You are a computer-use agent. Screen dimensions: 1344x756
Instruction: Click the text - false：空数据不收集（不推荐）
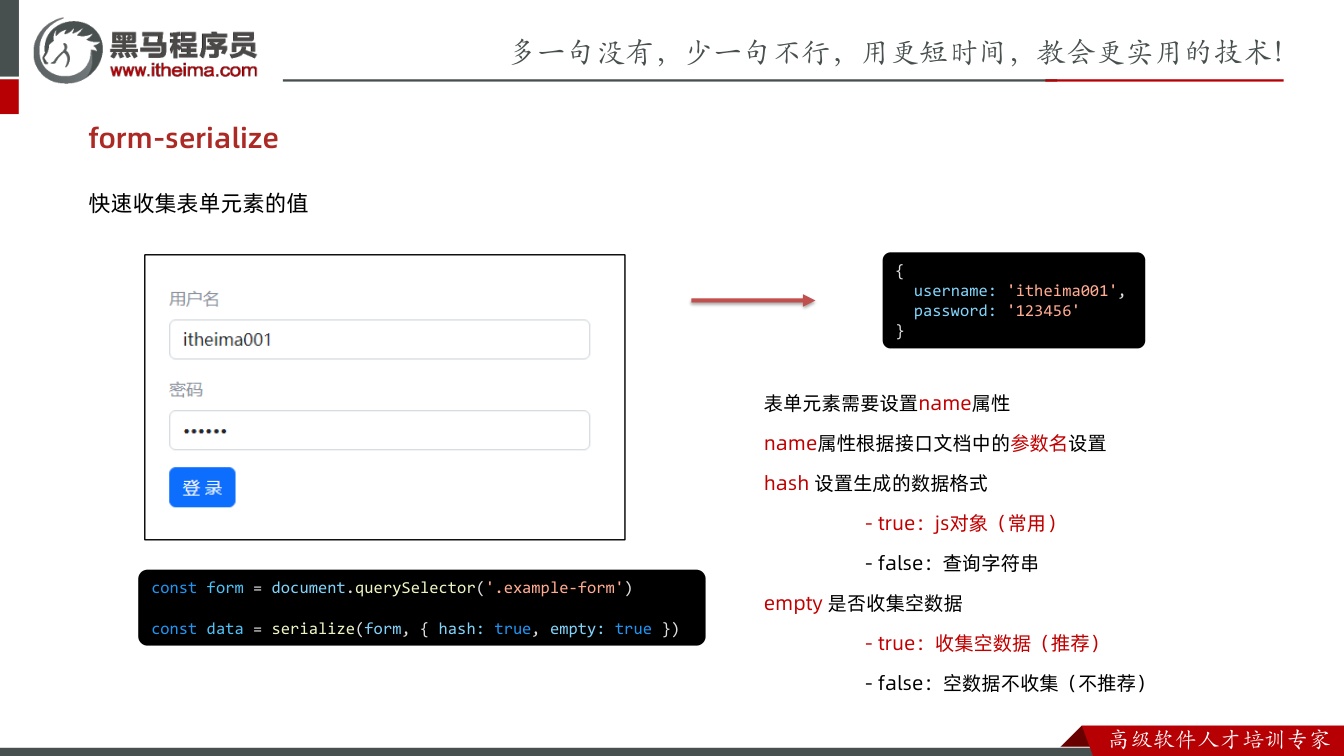pyautogui.click(x=1006, y=683)
